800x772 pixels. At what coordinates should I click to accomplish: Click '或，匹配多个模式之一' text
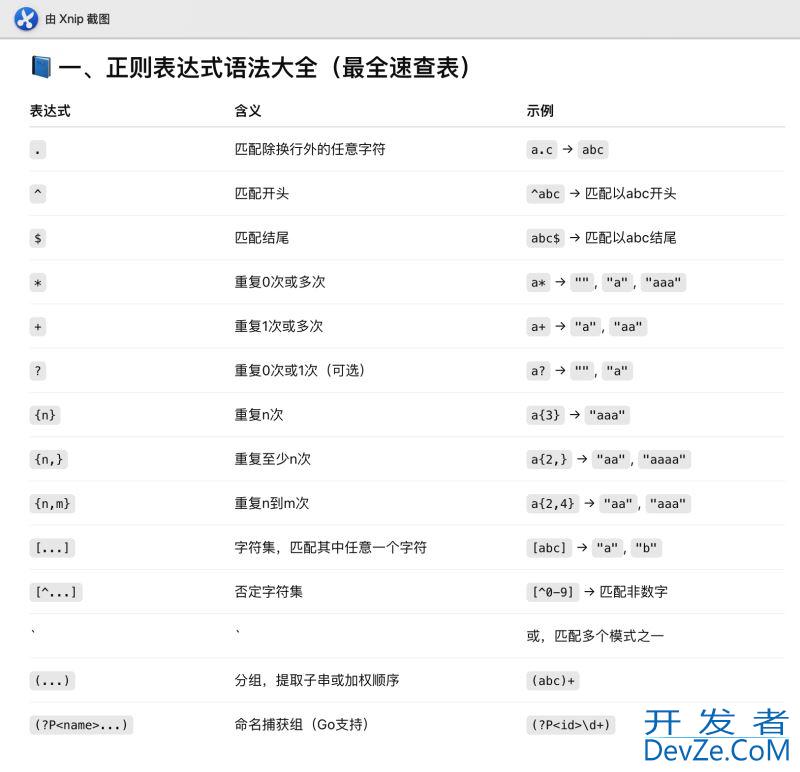pyautogui.click(x=595, y=636)
